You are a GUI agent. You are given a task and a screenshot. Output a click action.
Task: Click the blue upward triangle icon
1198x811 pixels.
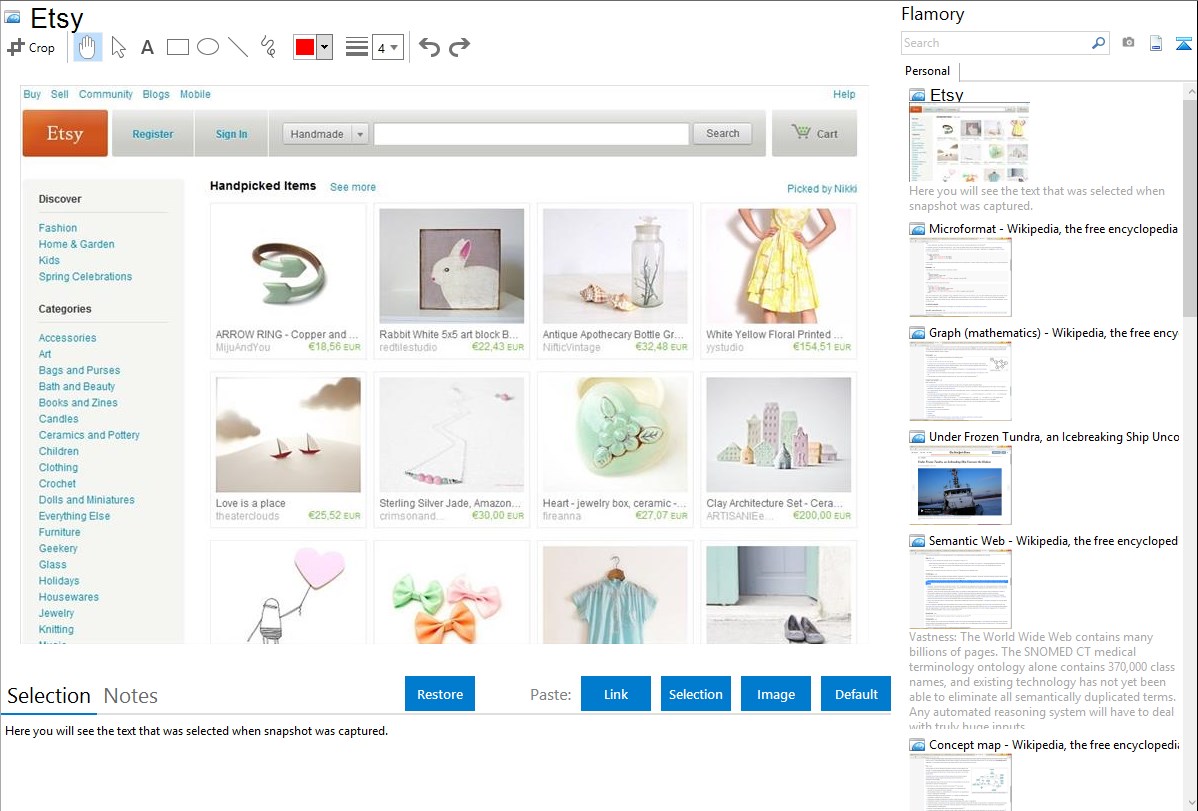click(1183, 43)
